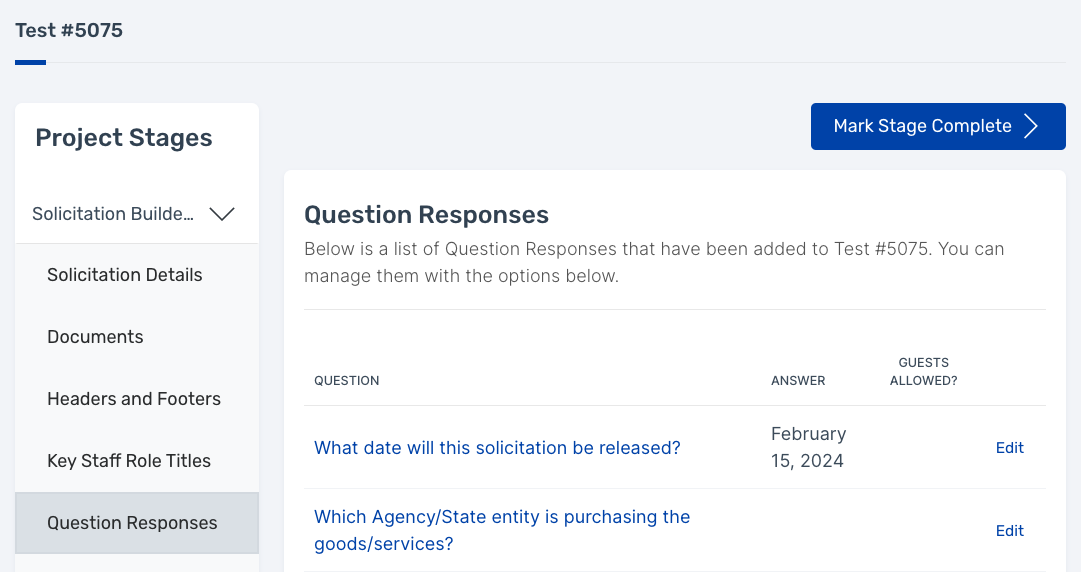The height and width of the screenshot is (572, 1081).
Task: Select Headers and Footers in sidebar
Action: 134,399
